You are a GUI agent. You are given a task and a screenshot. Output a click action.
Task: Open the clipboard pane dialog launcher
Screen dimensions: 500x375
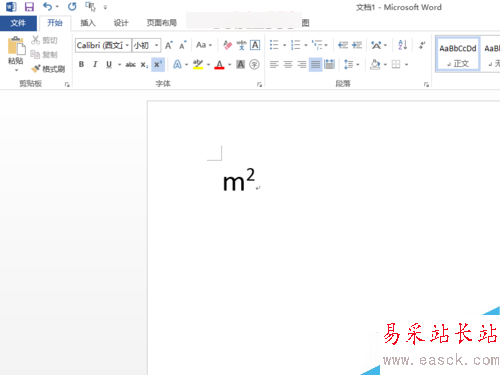point(67,85)
